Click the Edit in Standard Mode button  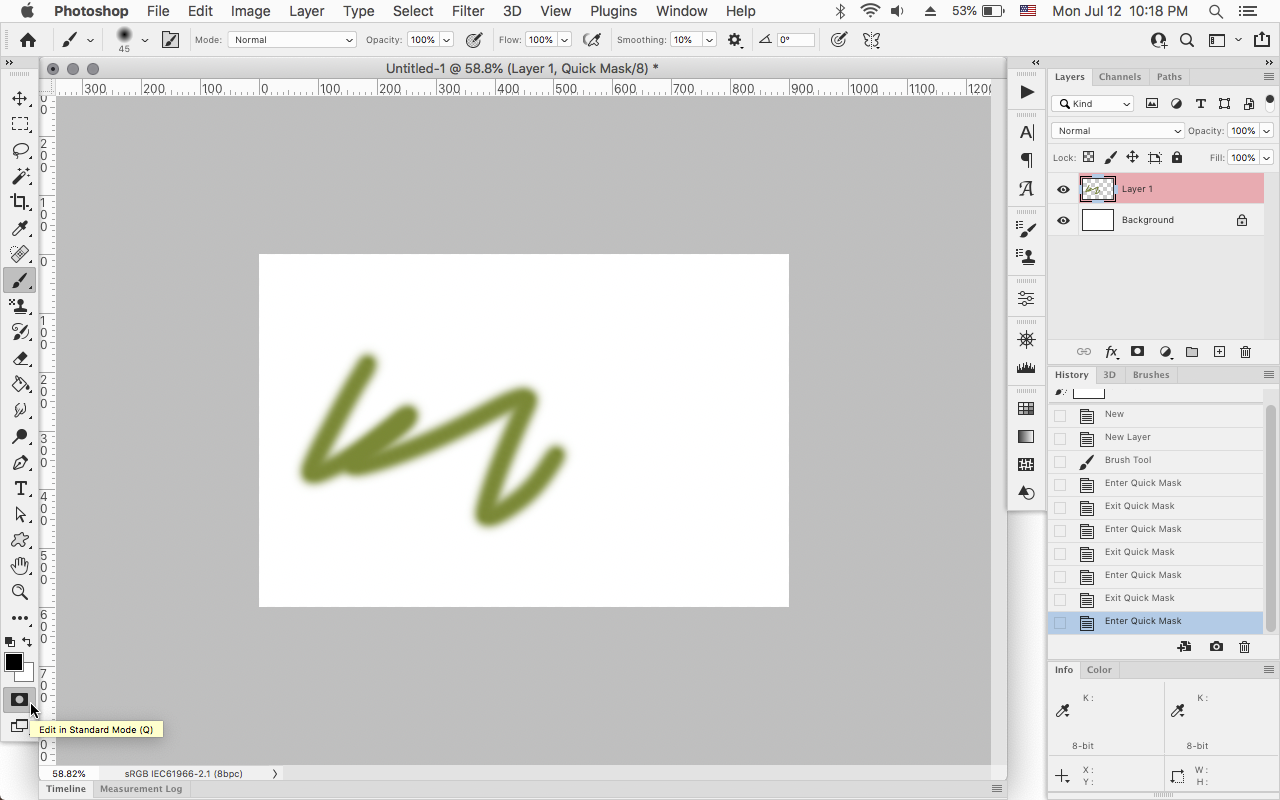point(19,700)
